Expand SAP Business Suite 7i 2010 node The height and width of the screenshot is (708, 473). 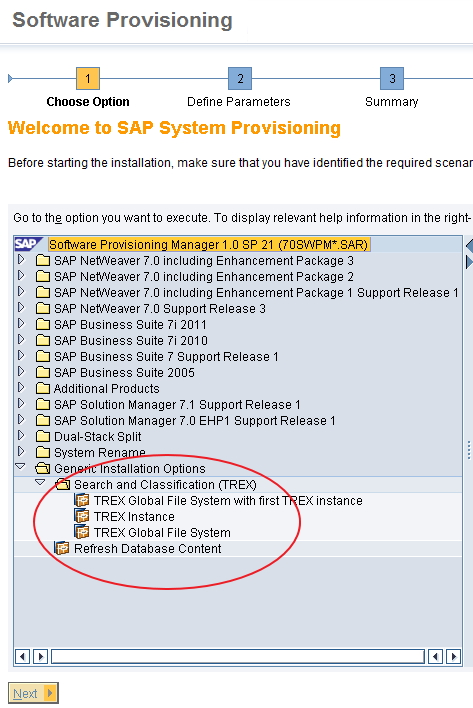21,340
